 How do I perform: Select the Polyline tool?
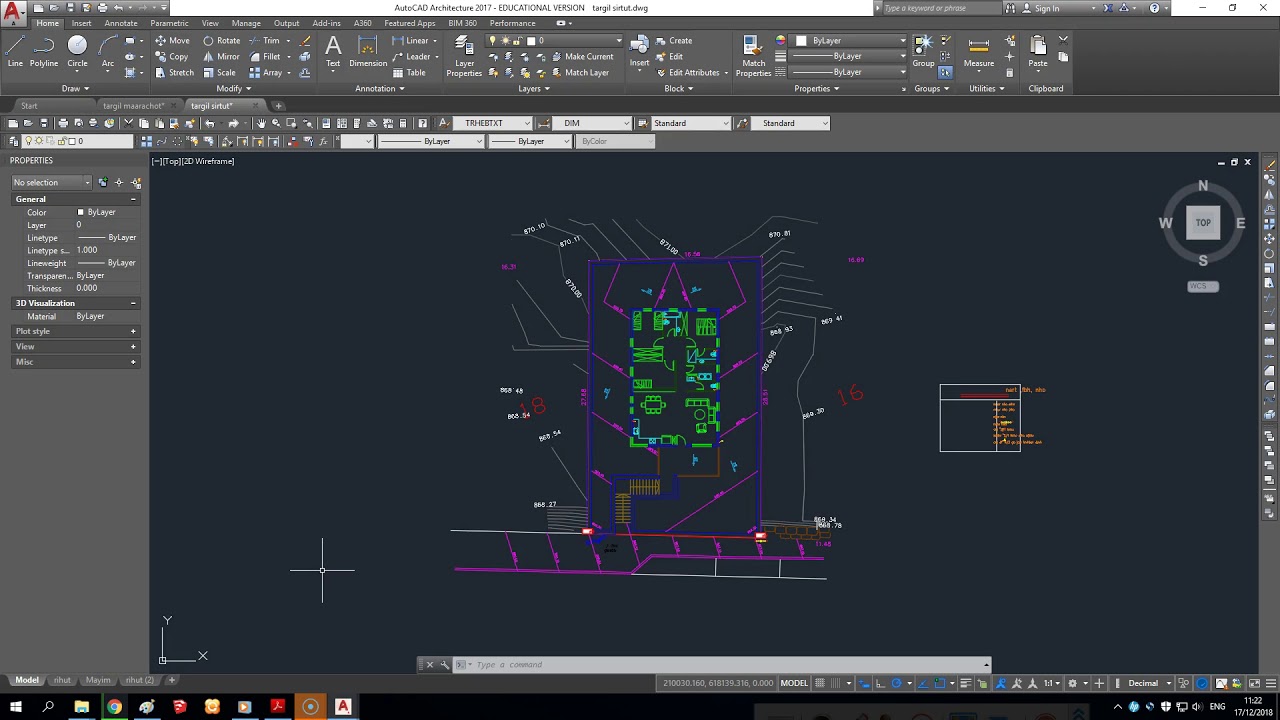click(44, 51)
